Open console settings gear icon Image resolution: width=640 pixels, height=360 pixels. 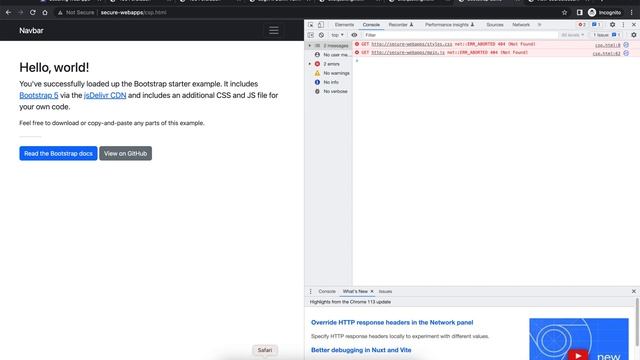[x=634, y=35]
